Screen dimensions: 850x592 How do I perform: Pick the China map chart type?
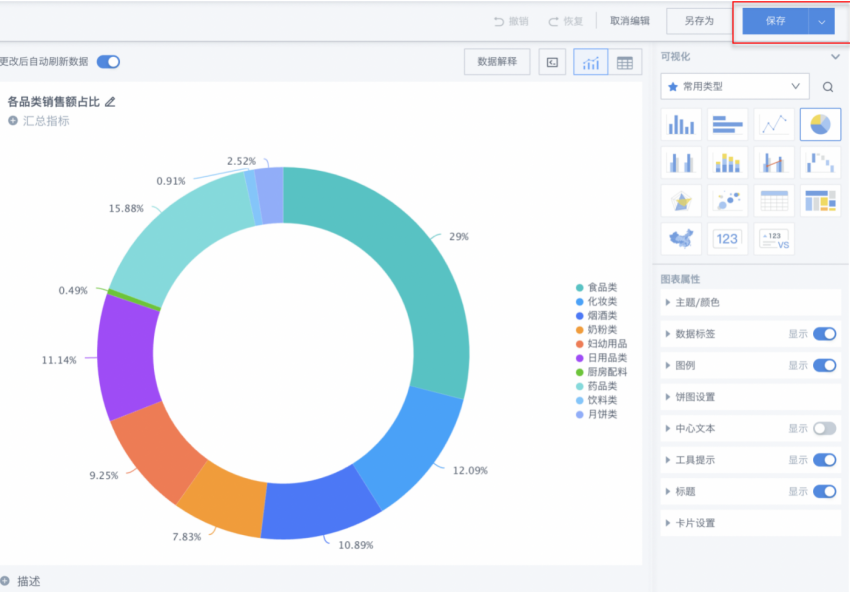tap(681, 238)
